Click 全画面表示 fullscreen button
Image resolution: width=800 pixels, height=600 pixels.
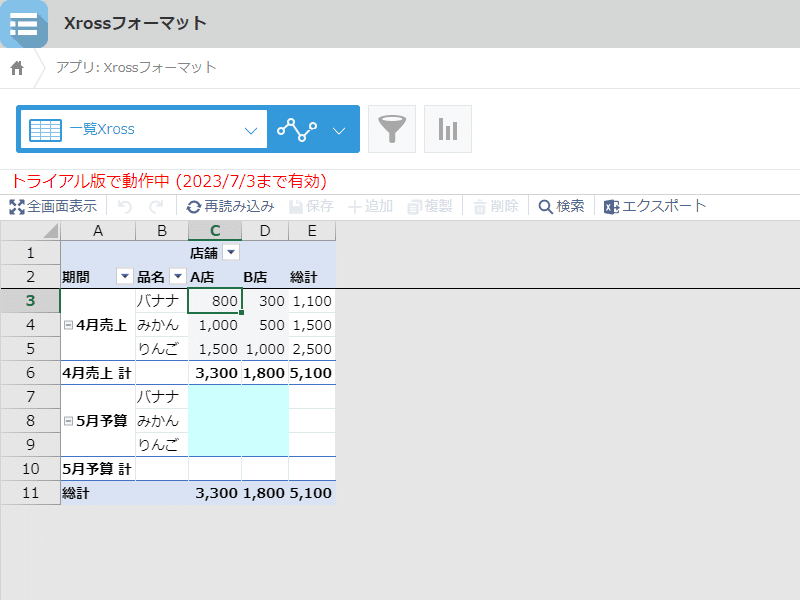(53, 207)
